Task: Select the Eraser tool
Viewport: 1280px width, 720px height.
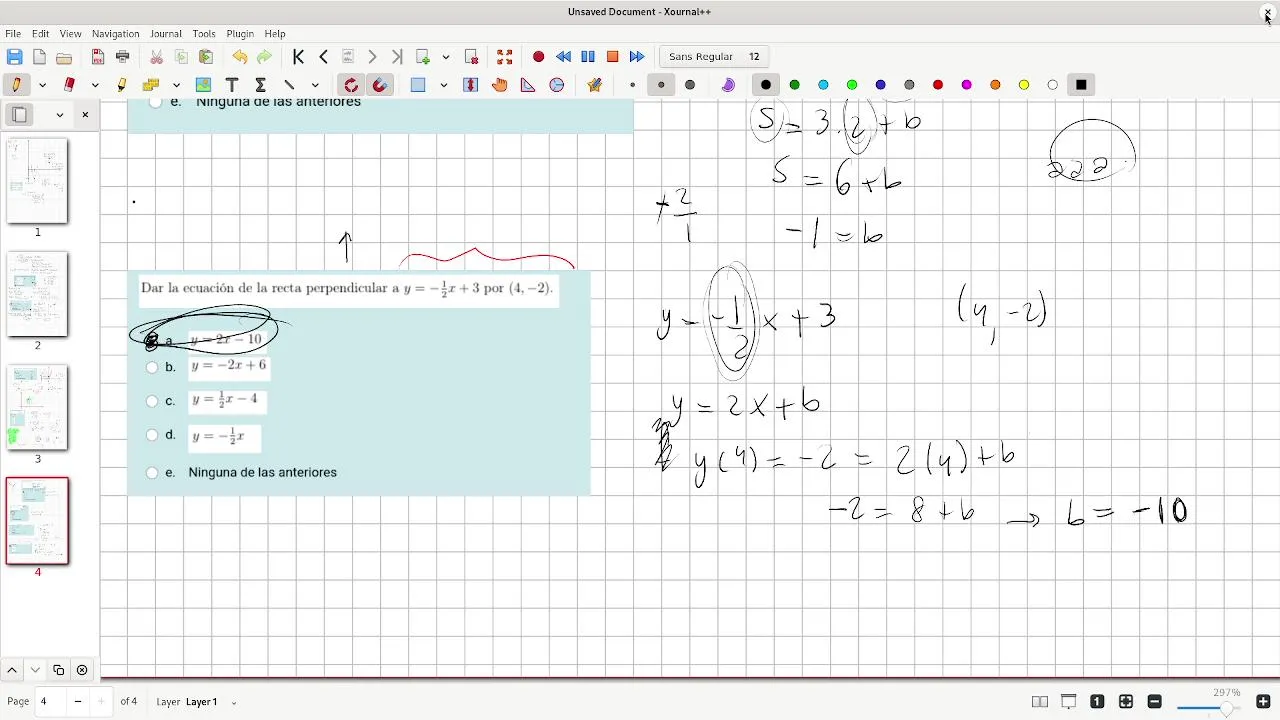Action: click(69, 85)
